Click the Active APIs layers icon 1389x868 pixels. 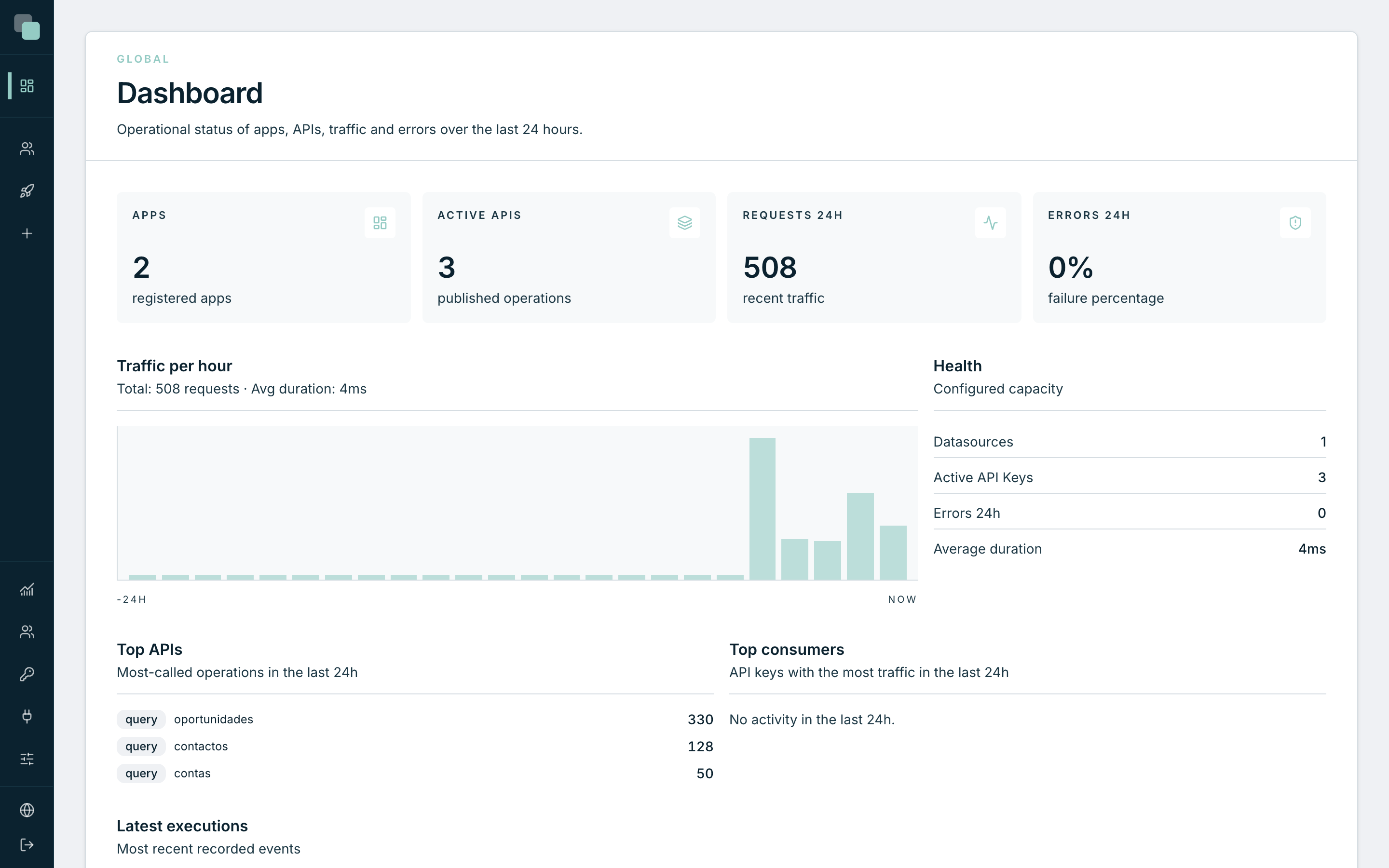[x=685, y=223]
